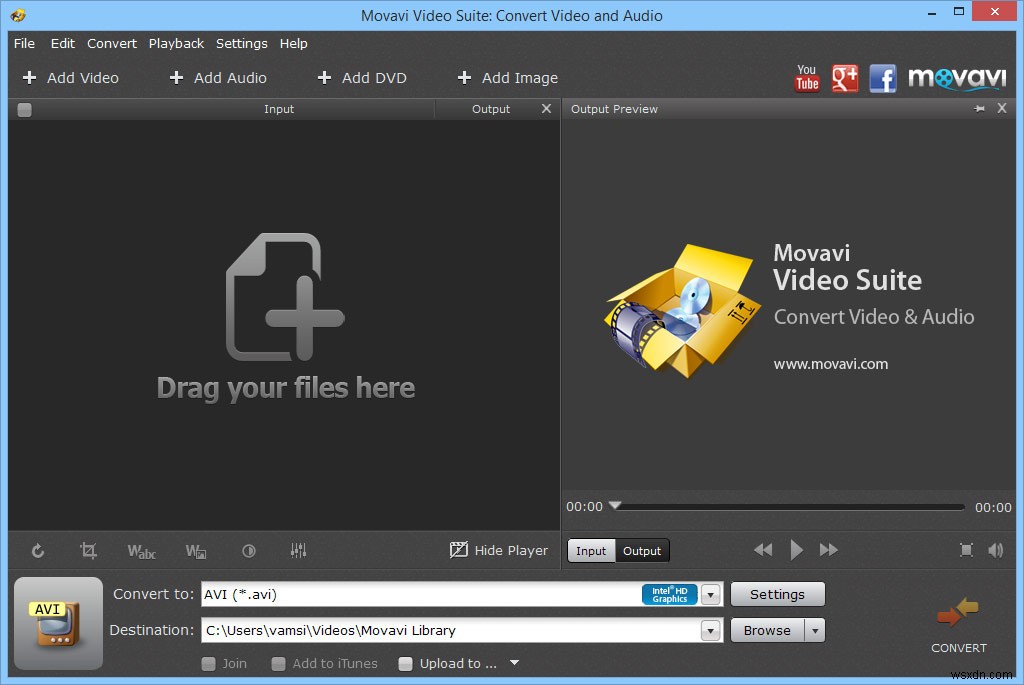
Task: Expand the Upload to options
Action: (513, 663)
